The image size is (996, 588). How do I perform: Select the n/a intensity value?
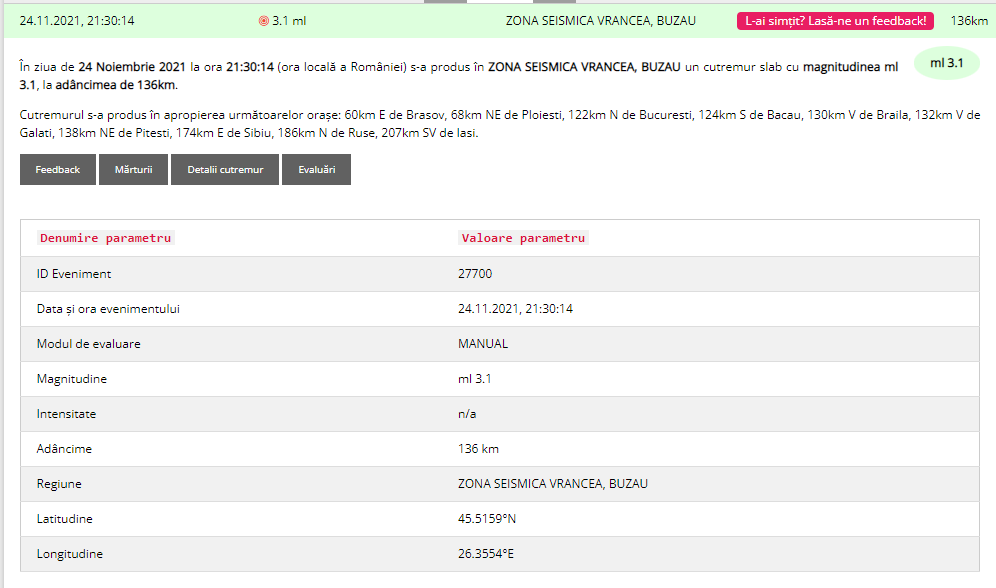pos(467,414)
